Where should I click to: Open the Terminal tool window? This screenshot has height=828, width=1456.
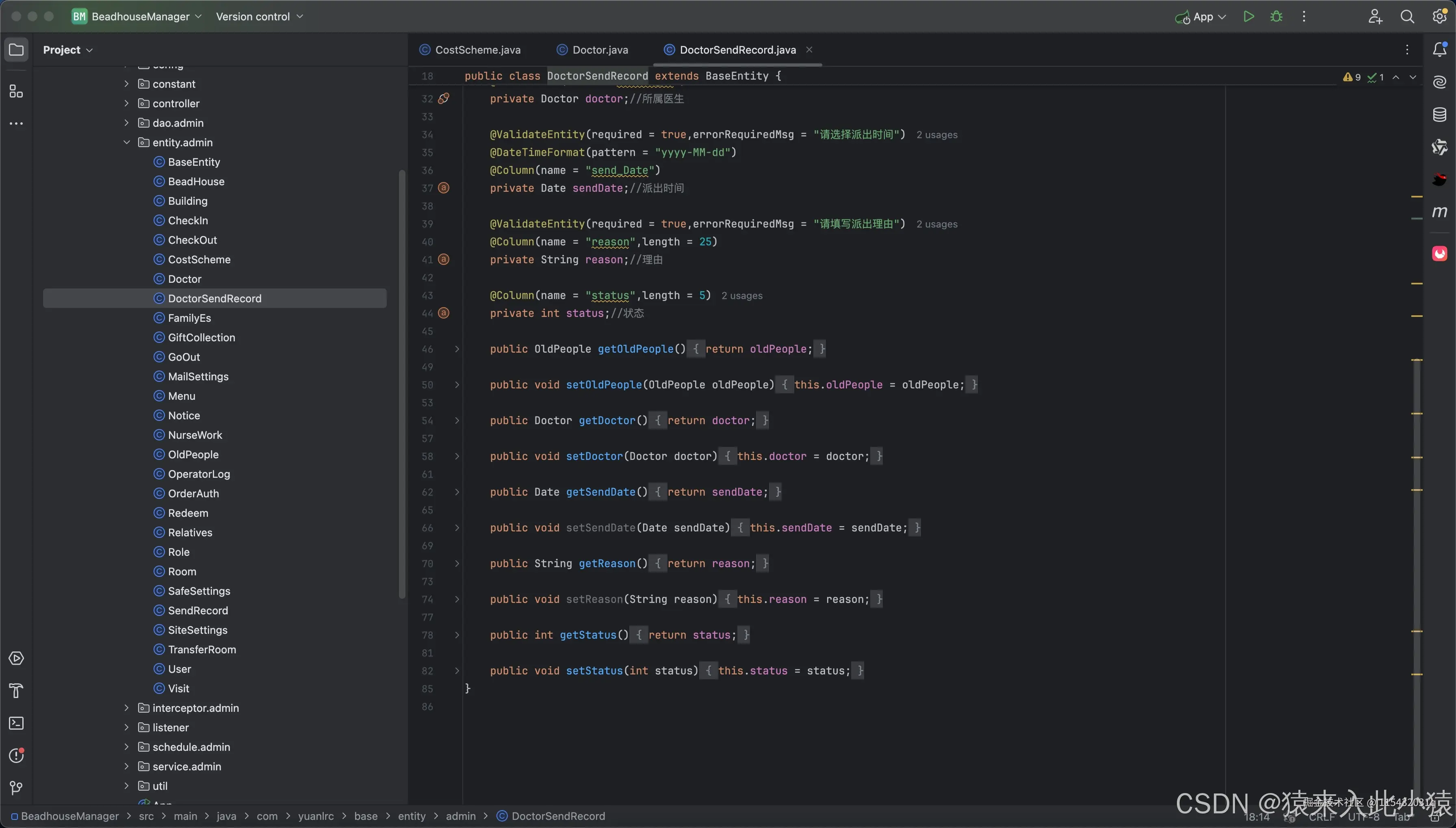point(17,723)
